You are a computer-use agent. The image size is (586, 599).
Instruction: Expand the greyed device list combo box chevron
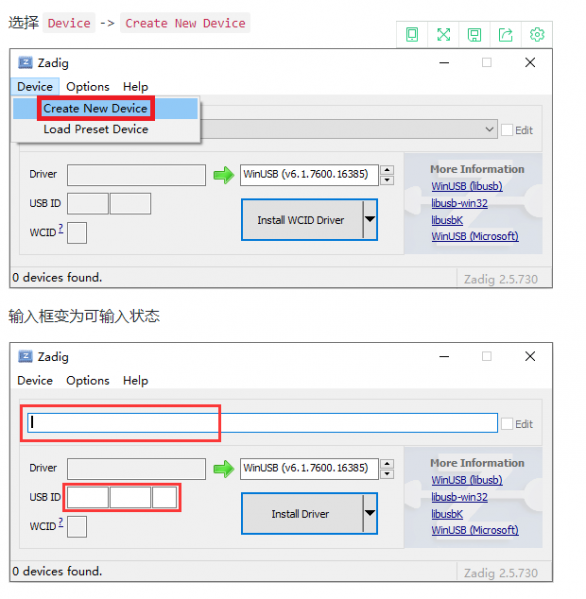[x=489, y=129]
